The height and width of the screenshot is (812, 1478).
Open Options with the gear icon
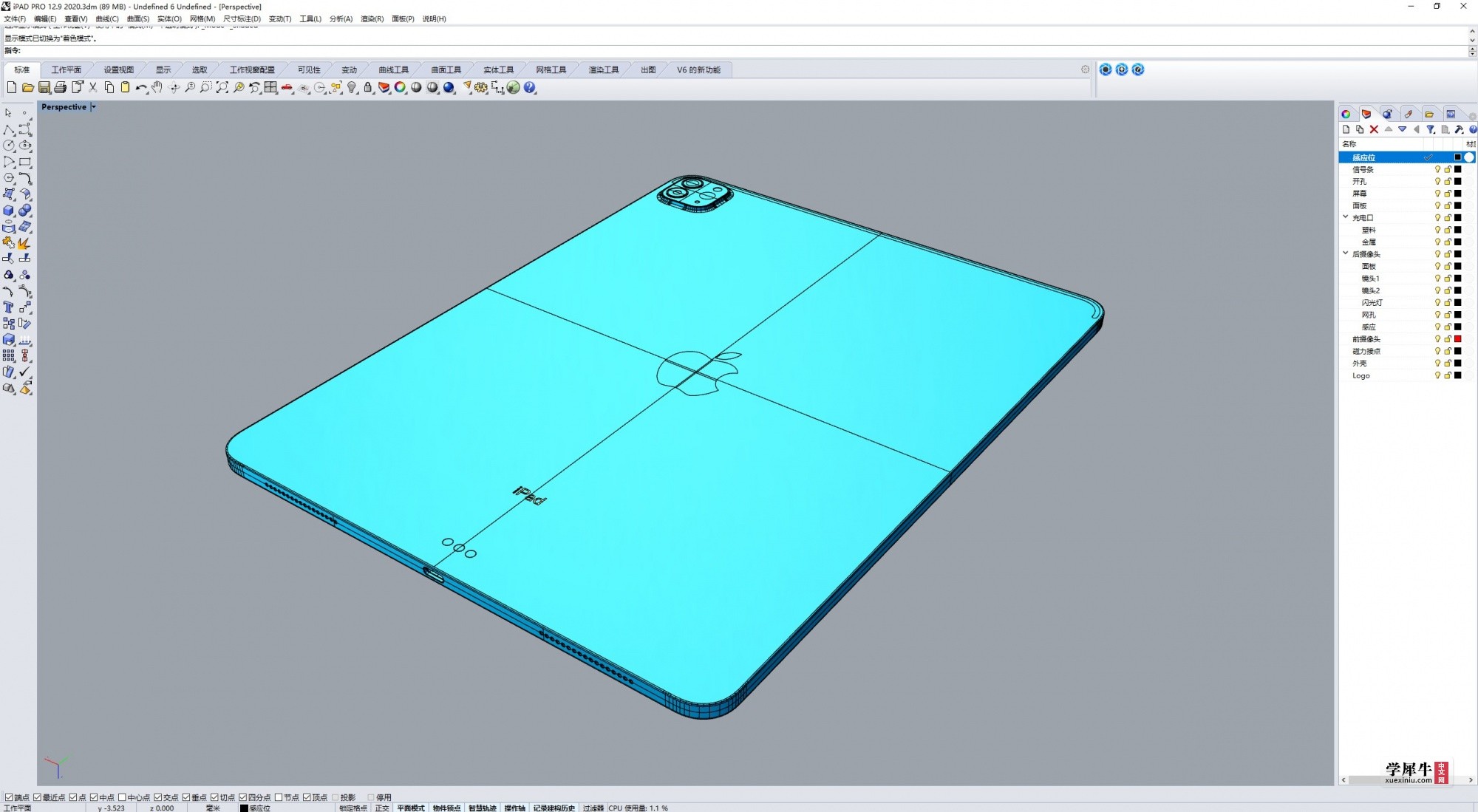[x=481, y=88]
